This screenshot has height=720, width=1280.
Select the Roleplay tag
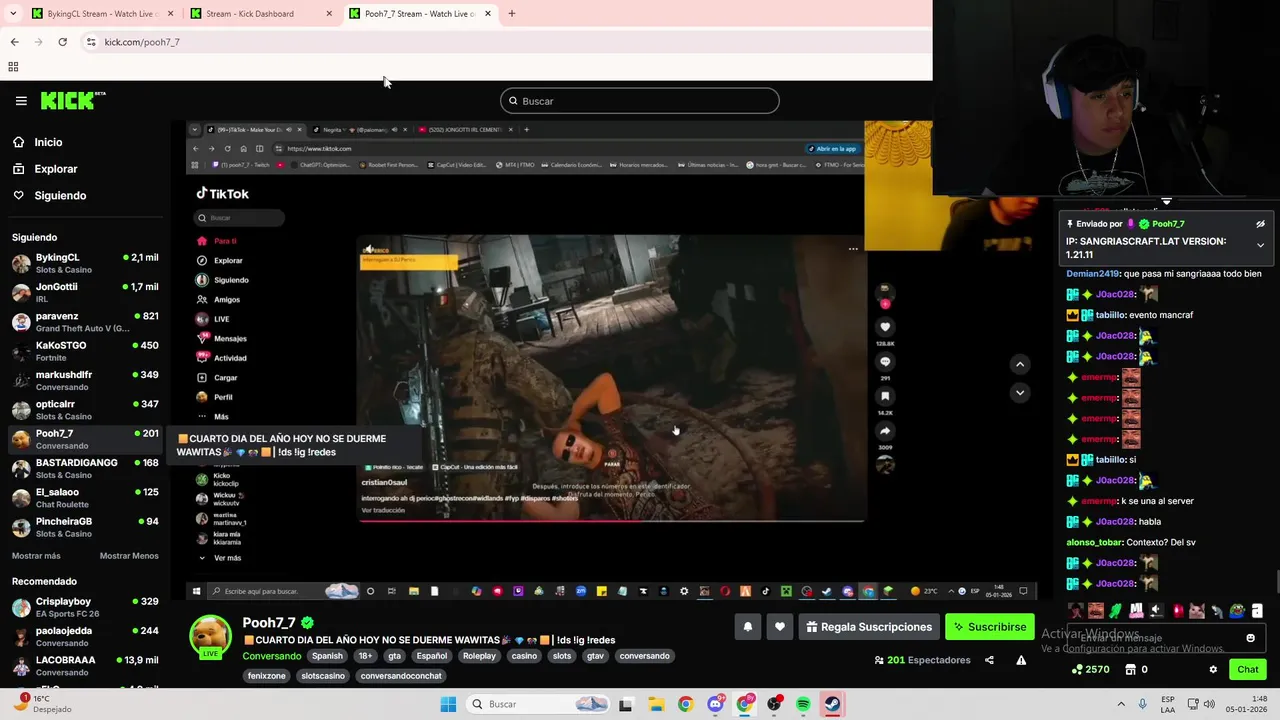[x=479, y=656]
